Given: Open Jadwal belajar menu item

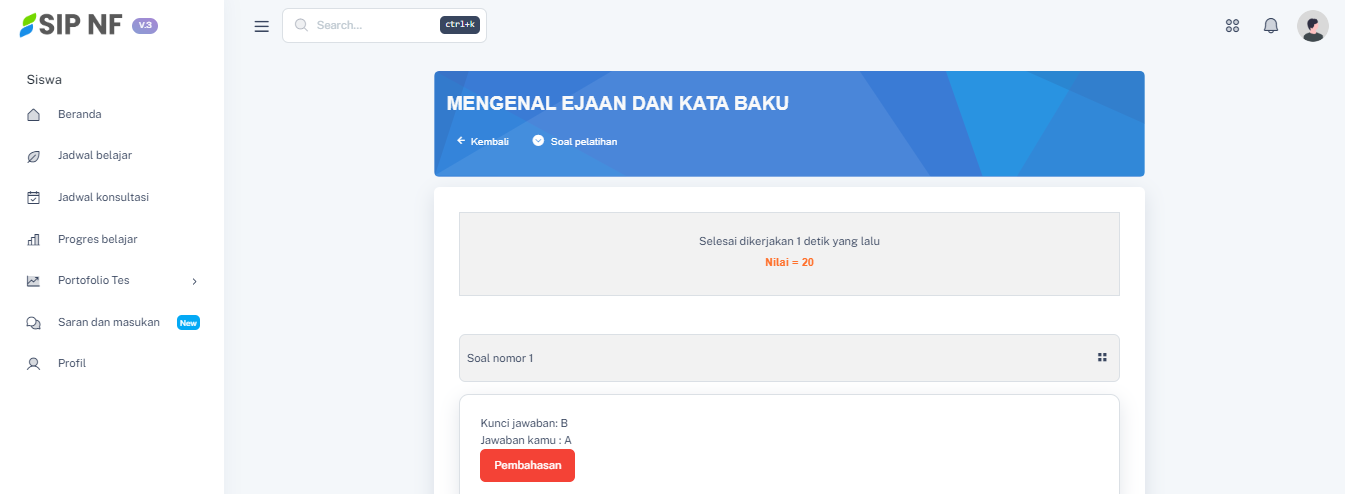Looking at the screenshot, I should click(94, 155).
